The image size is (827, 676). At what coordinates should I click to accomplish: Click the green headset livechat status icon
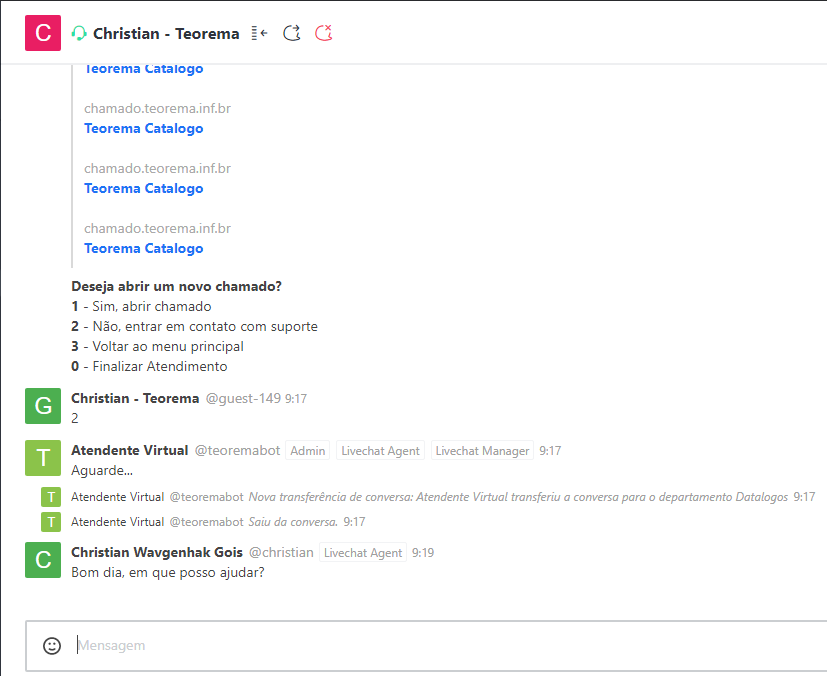79,34
